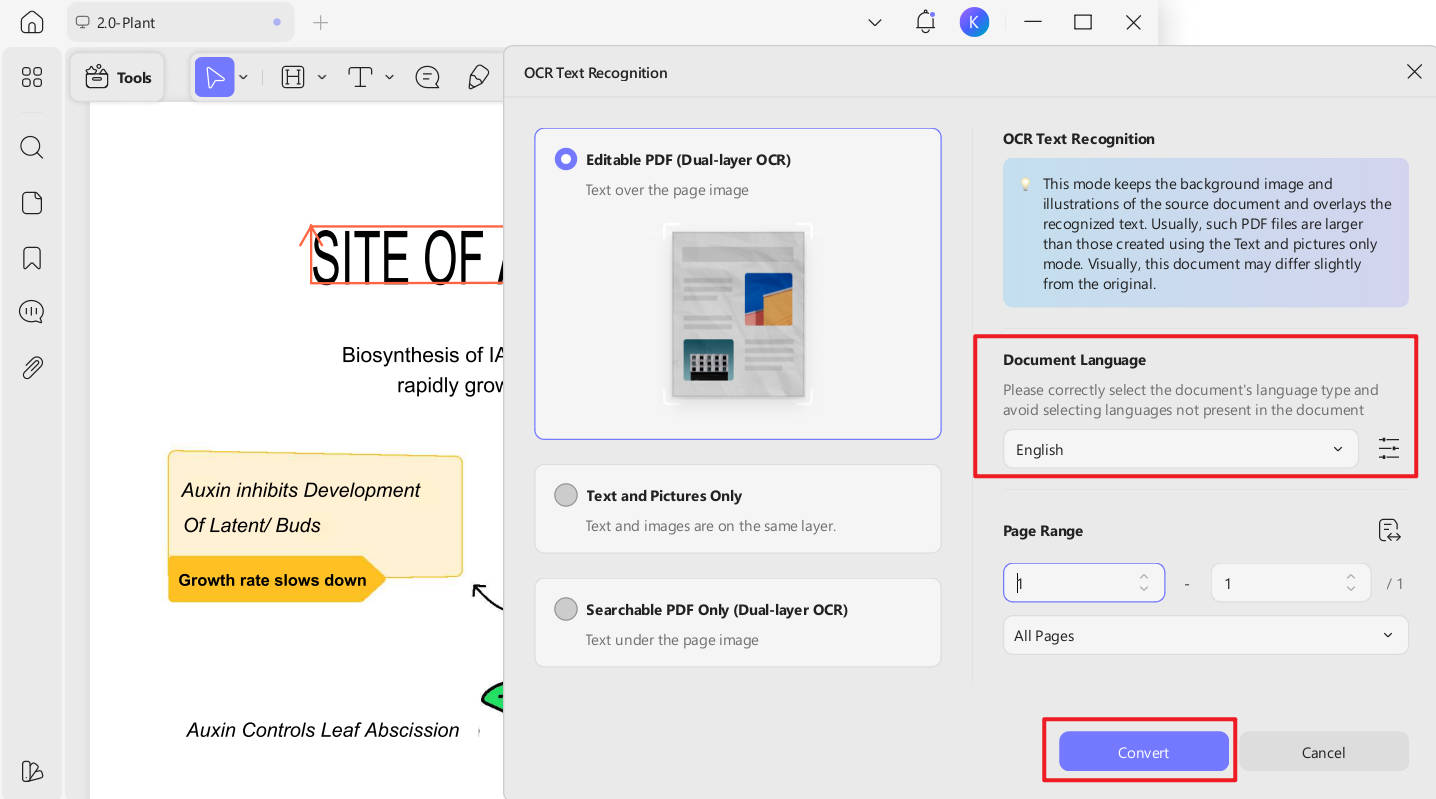Open the comment bubble tool
This screenshot has height=799, width=1436.
[428, 77]
